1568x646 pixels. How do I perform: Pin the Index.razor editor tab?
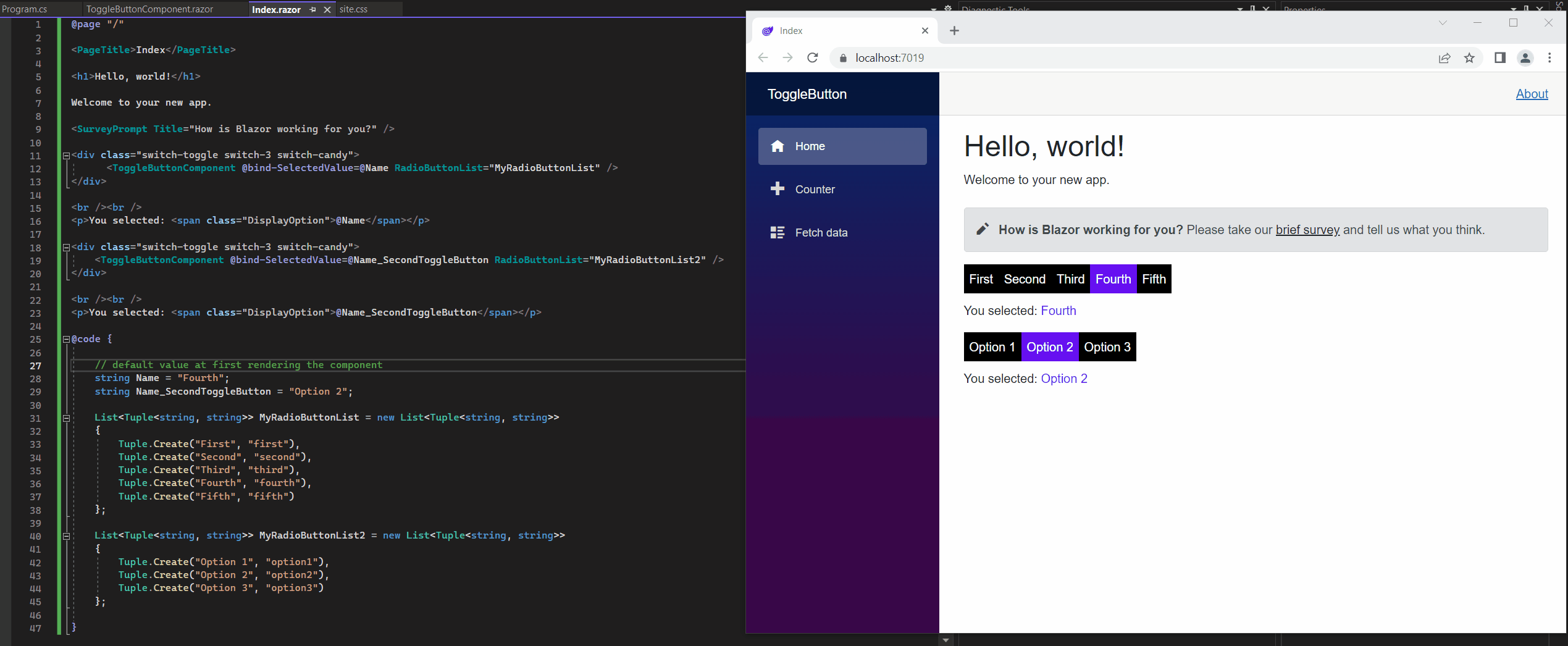314,9
